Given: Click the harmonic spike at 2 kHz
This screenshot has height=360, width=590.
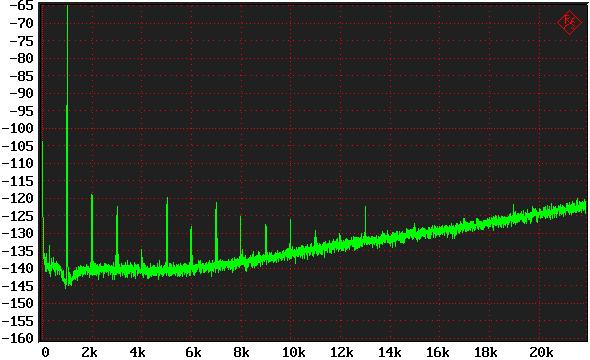Looking at the screenshot, I should coord(92,229).
